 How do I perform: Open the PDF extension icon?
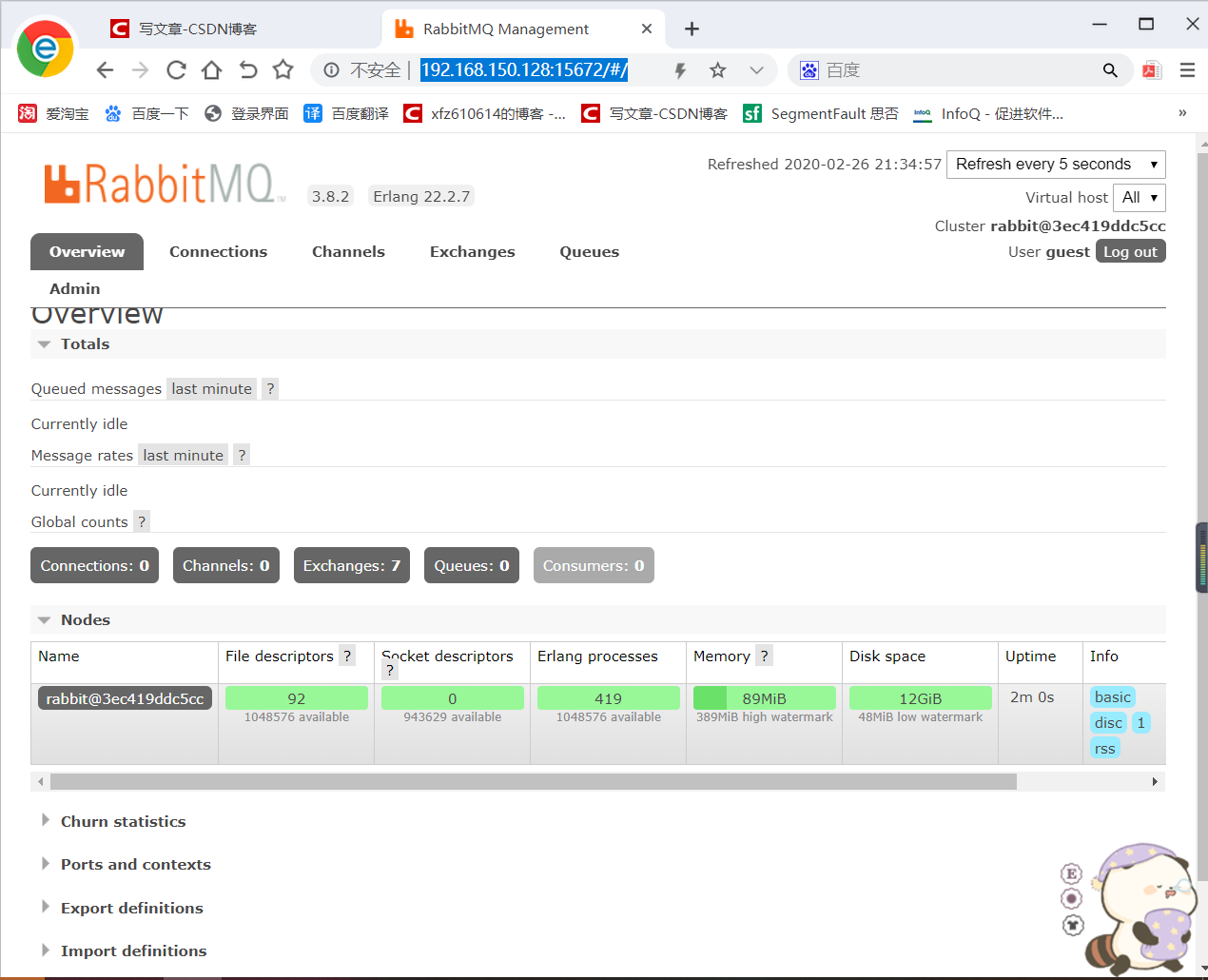click(1152, 69)
